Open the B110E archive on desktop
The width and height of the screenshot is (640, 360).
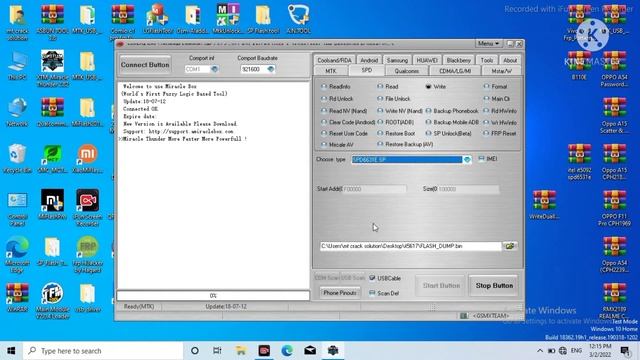pyautogui.click(x=579, y=65)
